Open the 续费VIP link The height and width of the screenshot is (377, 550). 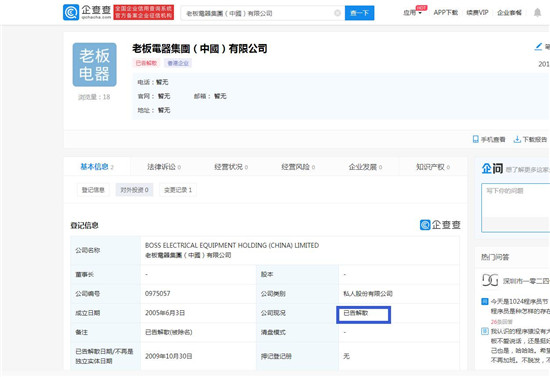[x=477, y=13]
